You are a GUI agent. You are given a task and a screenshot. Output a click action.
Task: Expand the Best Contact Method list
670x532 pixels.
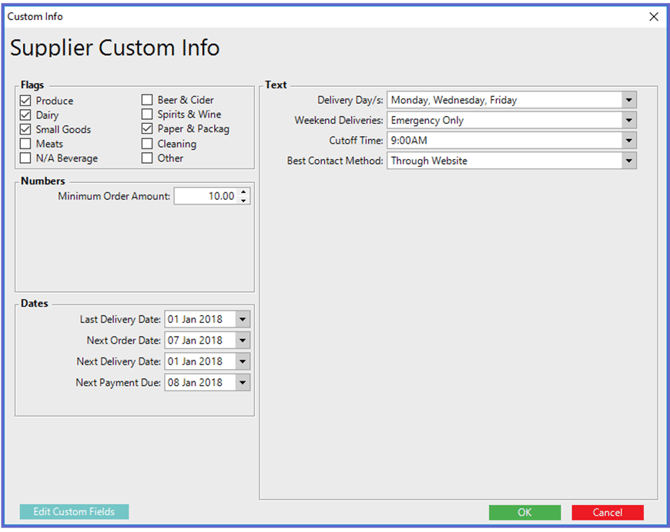click(x=628, y=161)
